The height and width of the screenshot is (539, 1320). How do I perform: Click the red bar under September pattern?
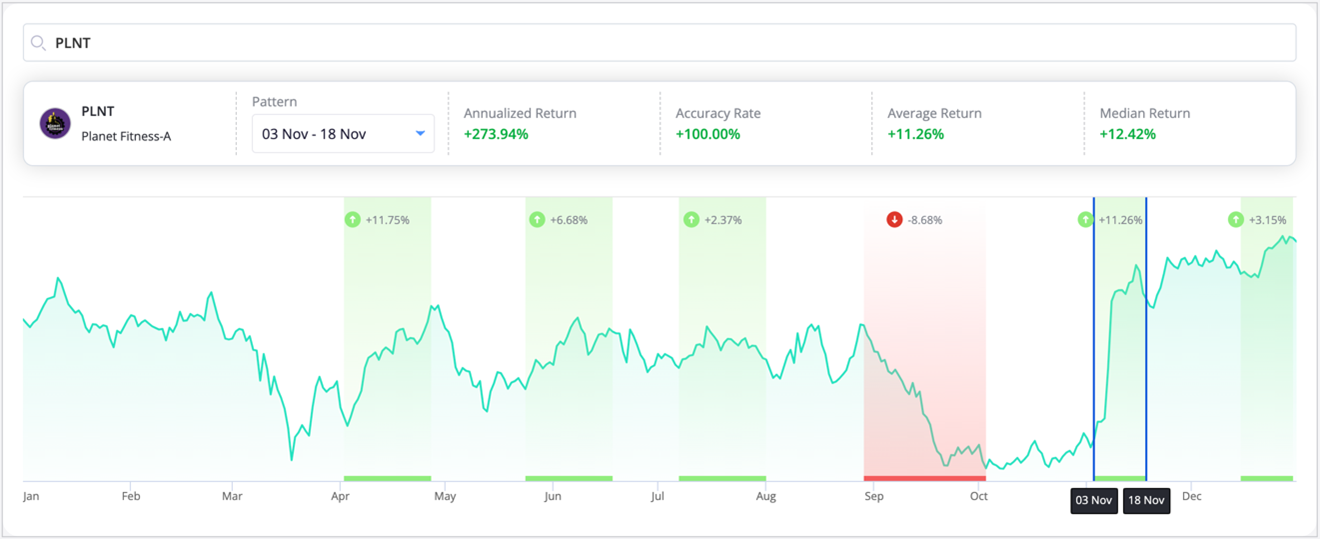(925, 478)
